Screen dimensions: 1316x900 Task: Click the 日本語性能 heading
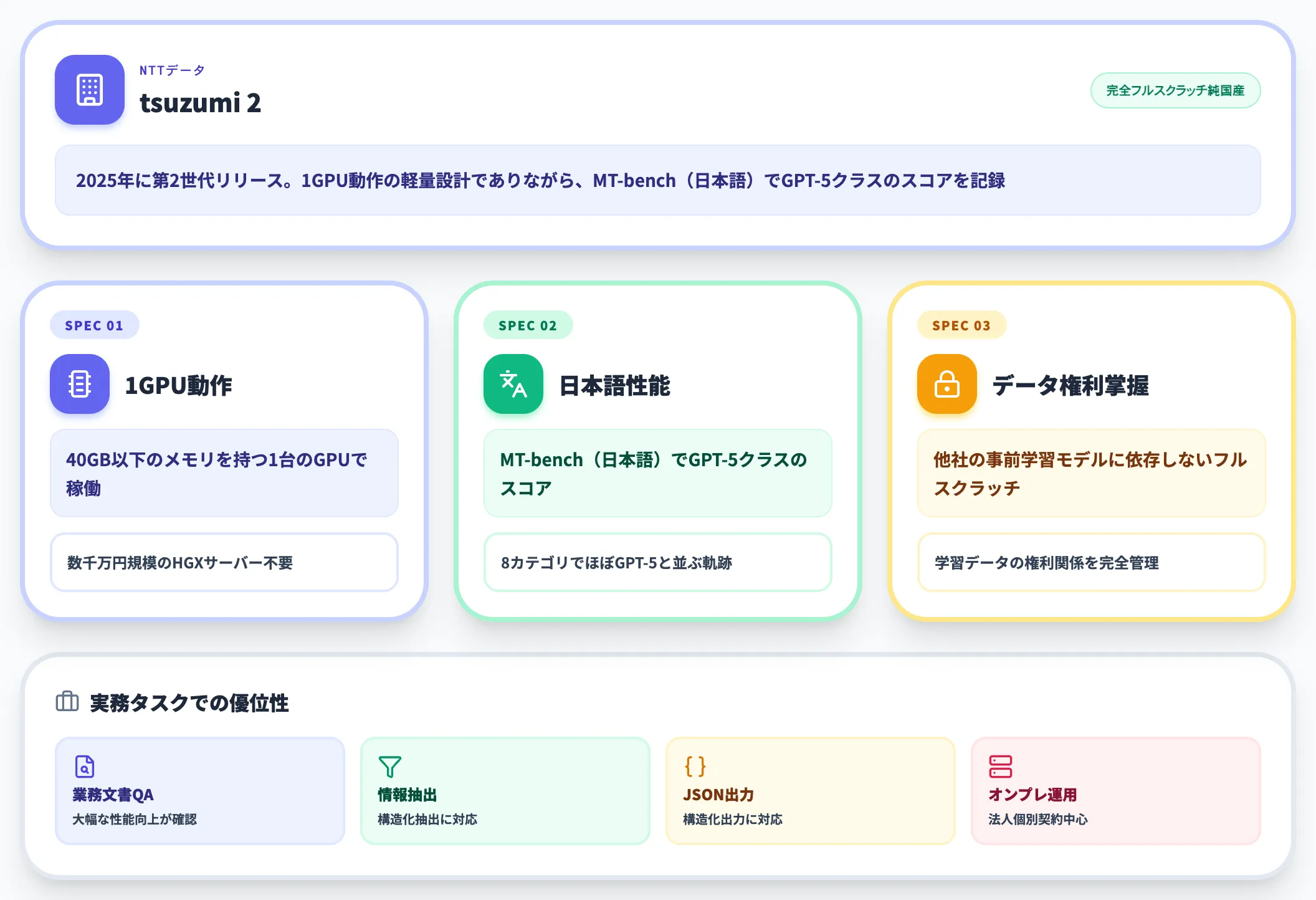point(614,385)
